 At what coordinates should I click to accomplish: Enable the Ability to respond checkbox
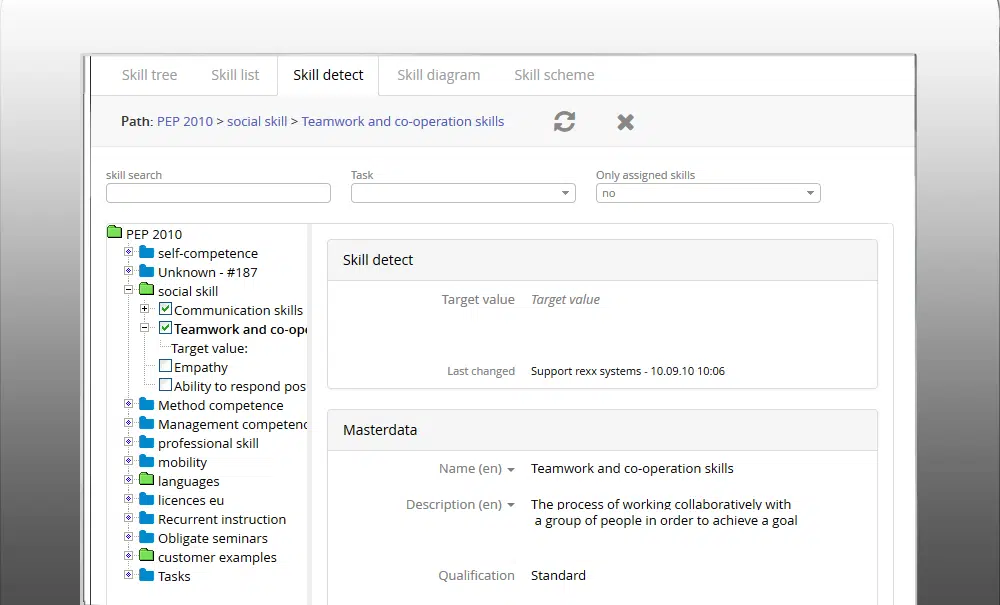pos(164,385)
